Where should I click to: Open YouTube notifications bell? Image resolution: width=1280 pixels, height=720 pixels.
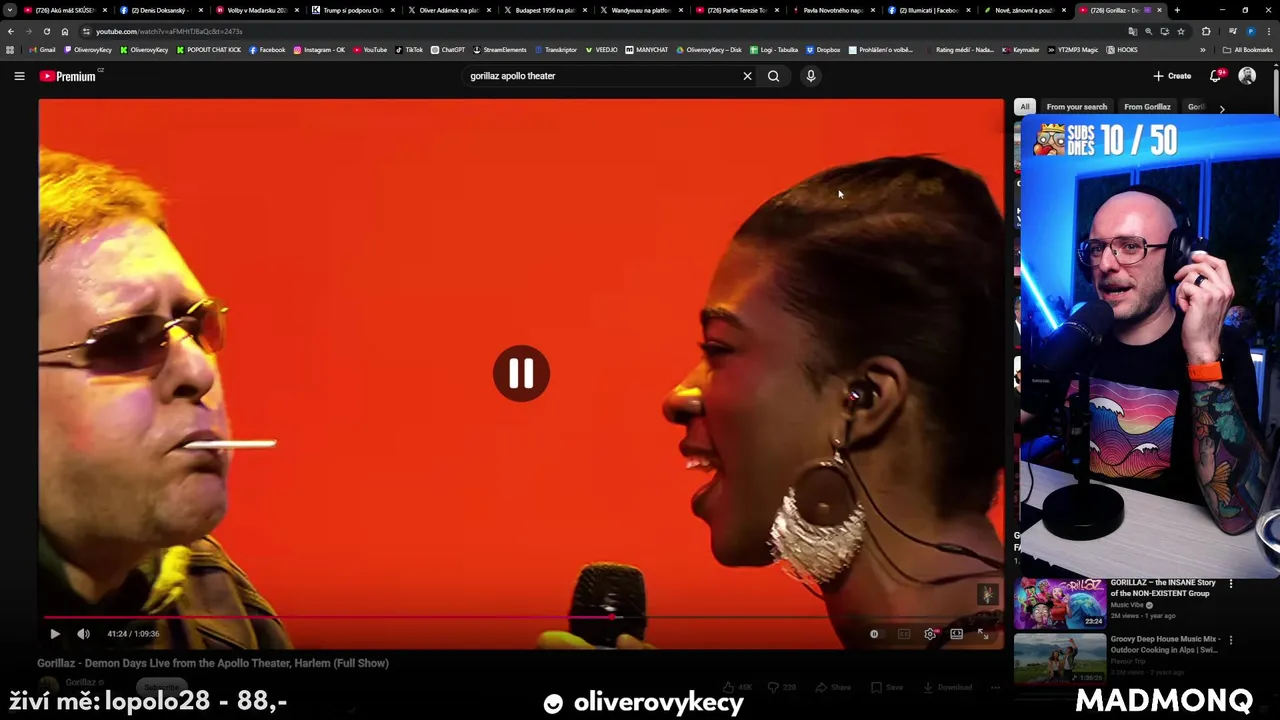pos(1216,76)
